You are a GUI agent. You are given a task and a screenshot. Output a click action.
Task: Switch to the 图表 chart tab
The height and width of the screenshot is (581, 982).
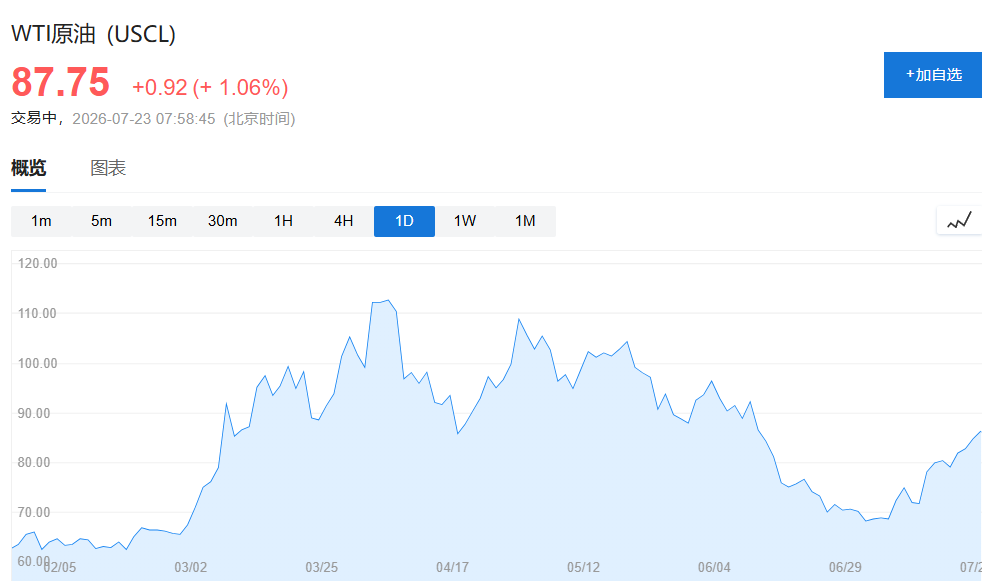click(108, 168)
